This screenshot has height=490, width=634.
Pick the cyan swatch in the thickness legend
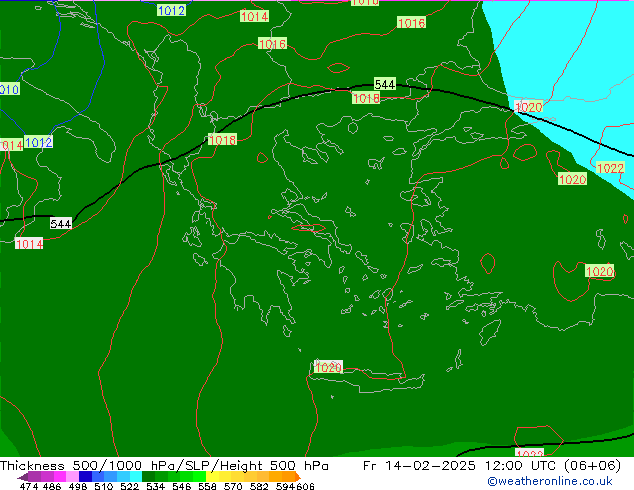pos(136,476)
